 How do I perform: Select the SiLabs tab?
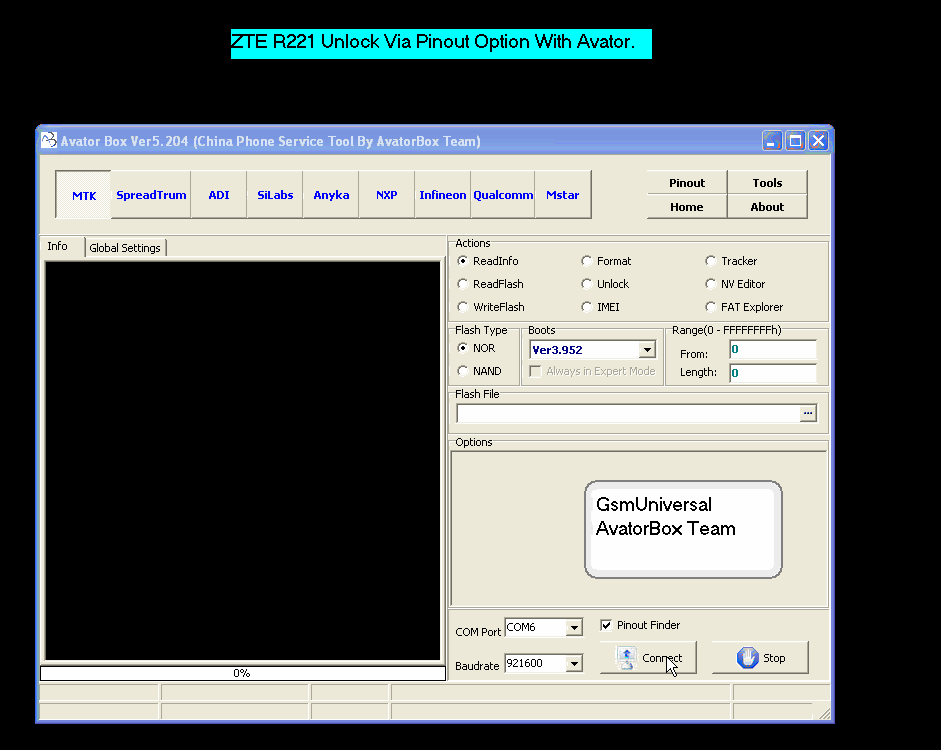click(275, 195)
